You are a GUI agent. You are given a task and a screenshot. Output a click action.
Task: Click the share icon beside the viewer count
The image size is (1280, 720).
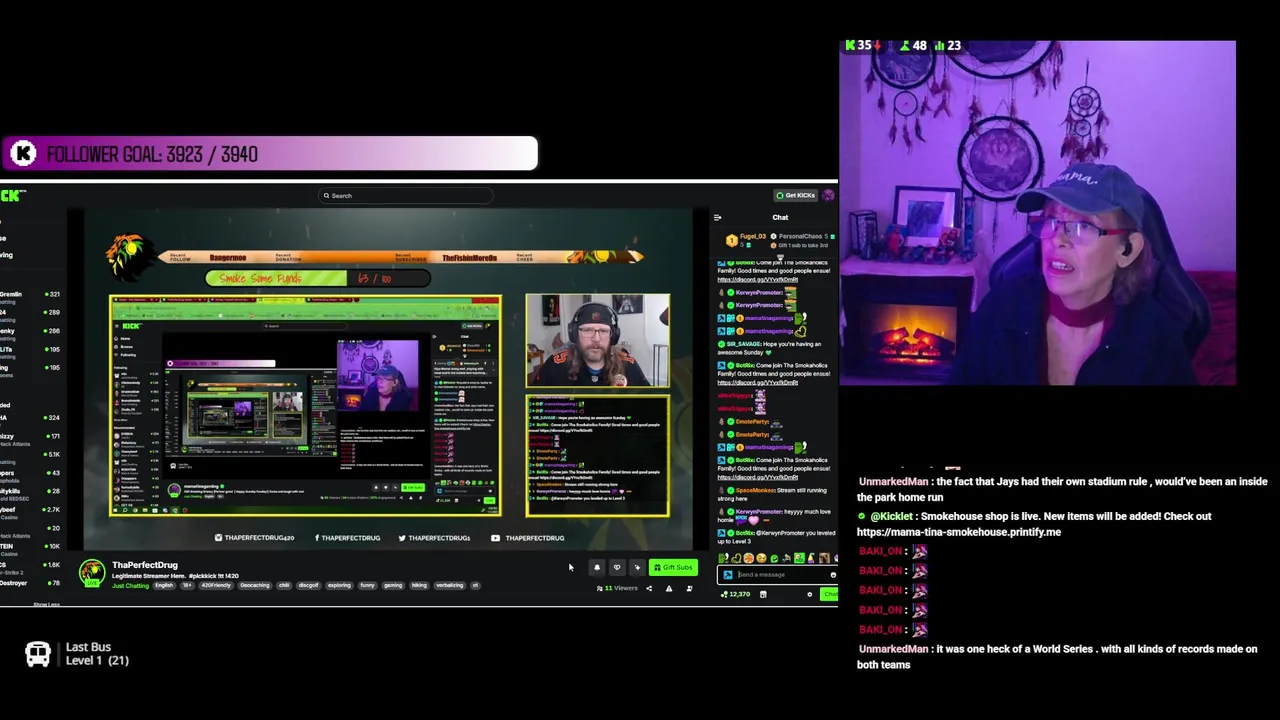(x=649, y=588)
